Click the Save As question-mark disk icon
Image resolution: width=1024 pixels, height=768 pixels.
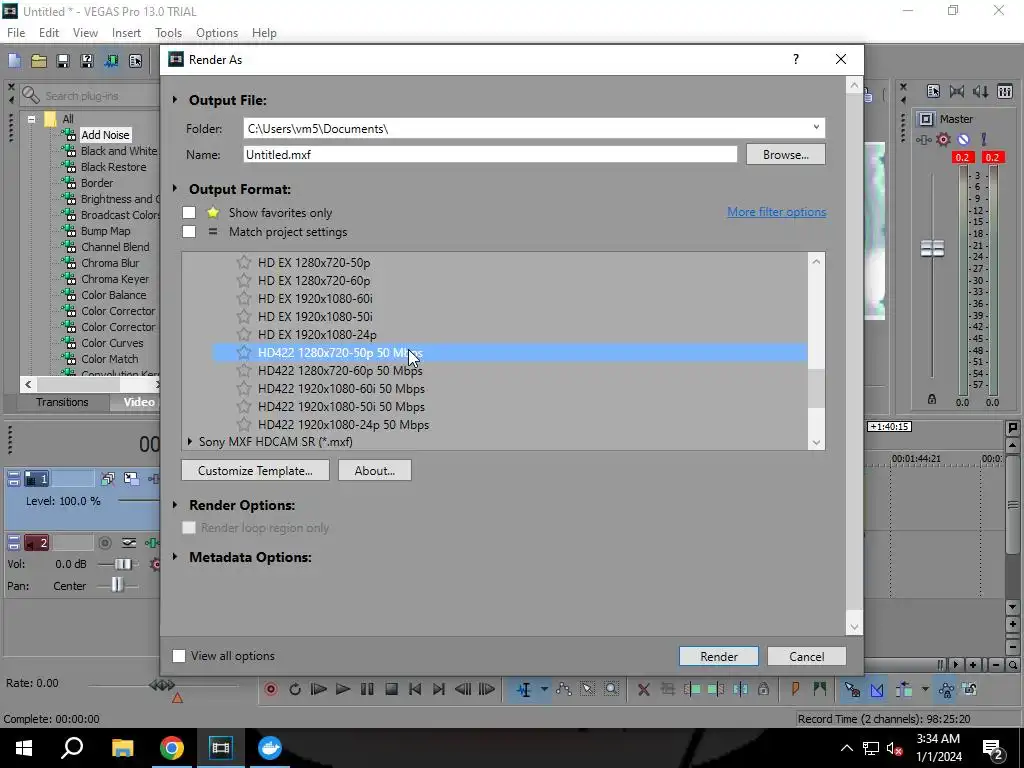(x=87, y=61)
